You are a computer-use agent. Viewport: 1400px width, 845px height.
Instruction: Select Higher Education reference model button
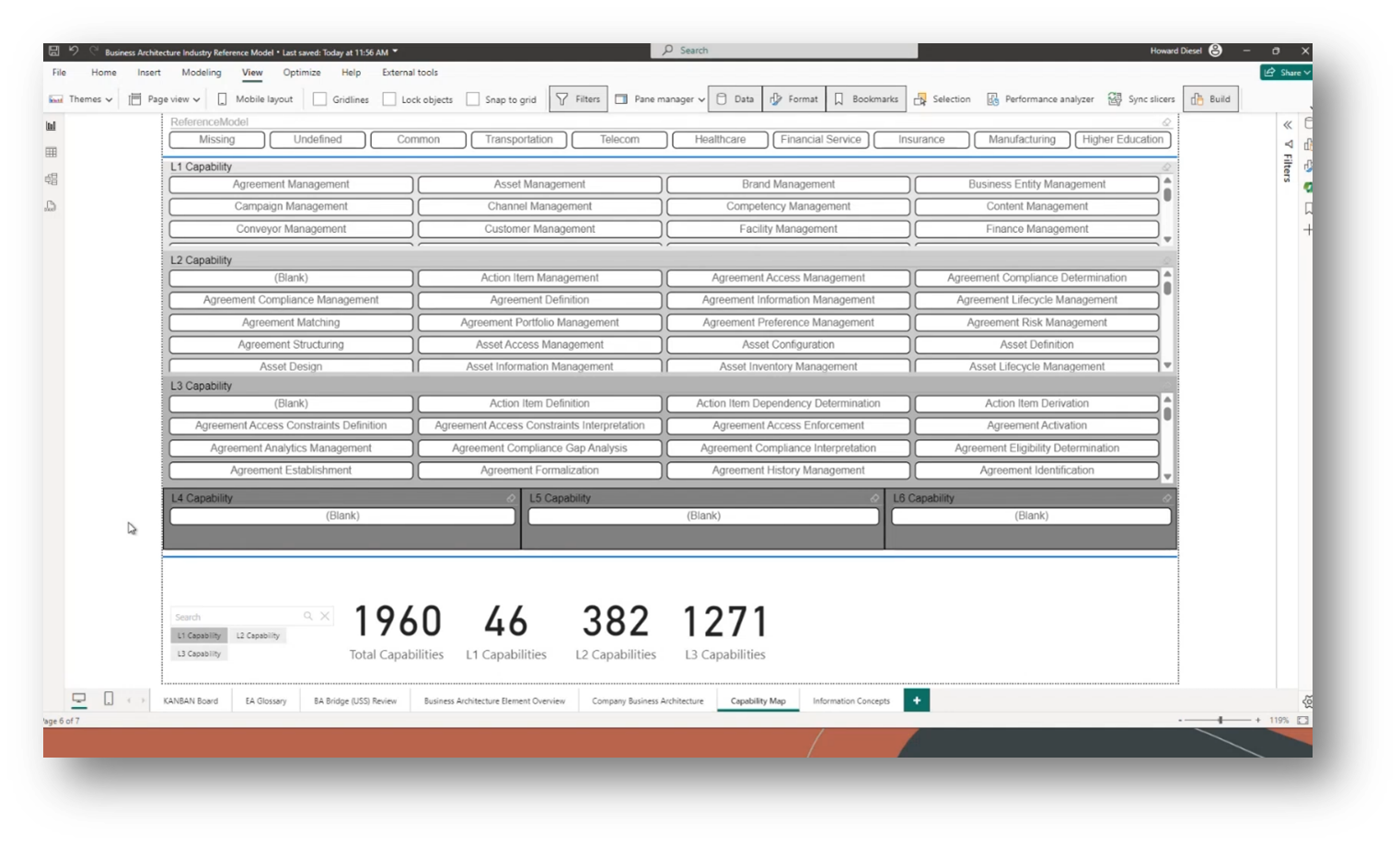pos(1123,140)
